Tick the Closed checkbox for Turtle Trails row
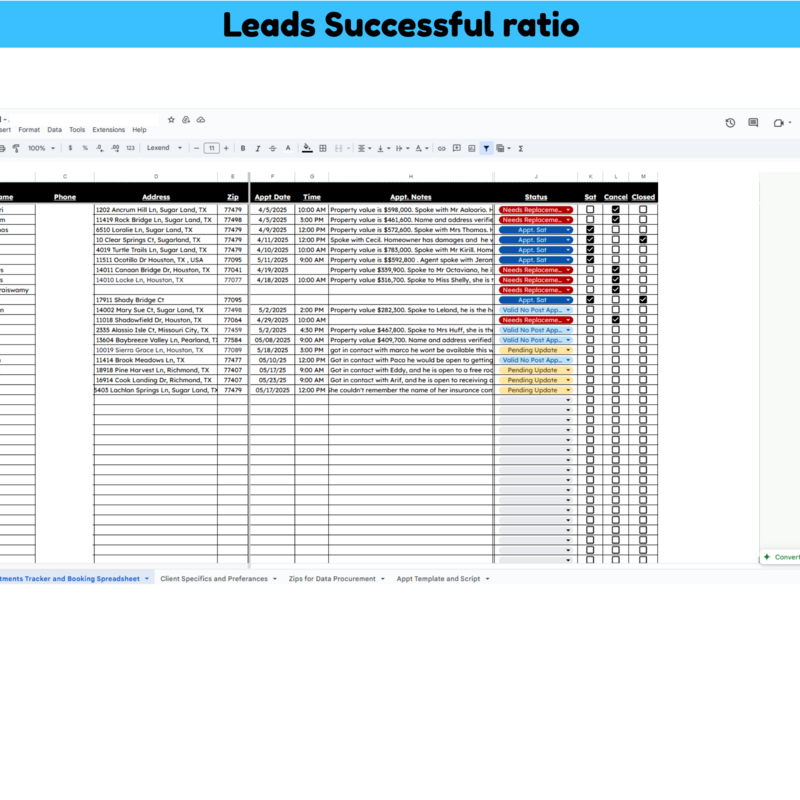Screen dimensions: 800x800 pyautogui.click(x=643, y=249)
